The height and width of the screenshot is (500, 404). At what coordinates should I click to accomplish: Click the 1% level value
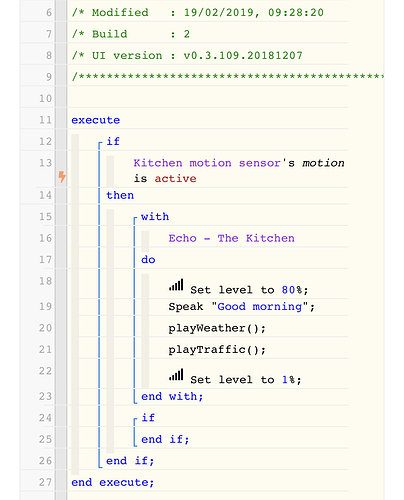coord(288,380)
